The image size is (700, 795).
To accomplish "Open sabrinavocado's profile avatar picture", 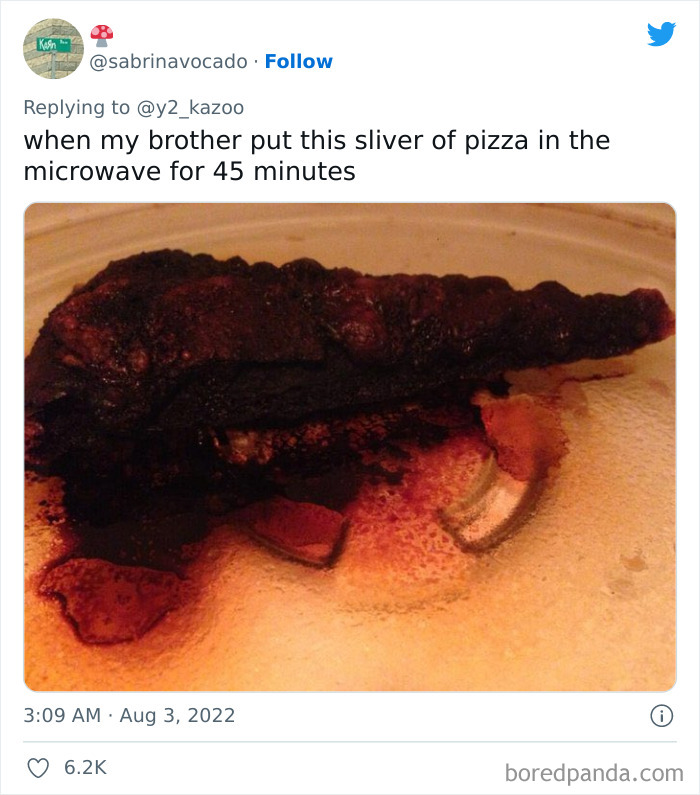I will [53, 48].
